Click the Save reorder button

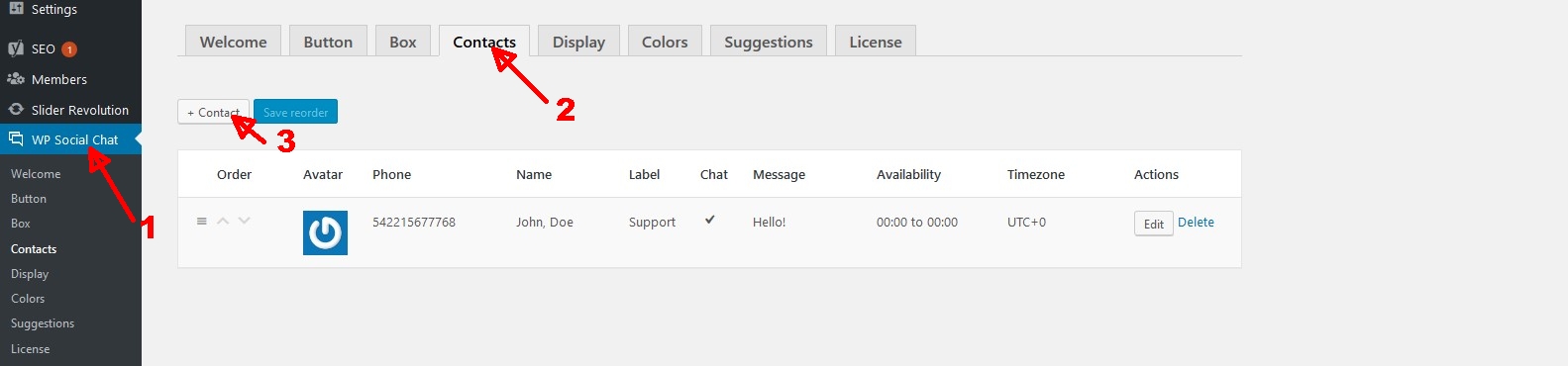pyautogui.click(x=295, y=112)
